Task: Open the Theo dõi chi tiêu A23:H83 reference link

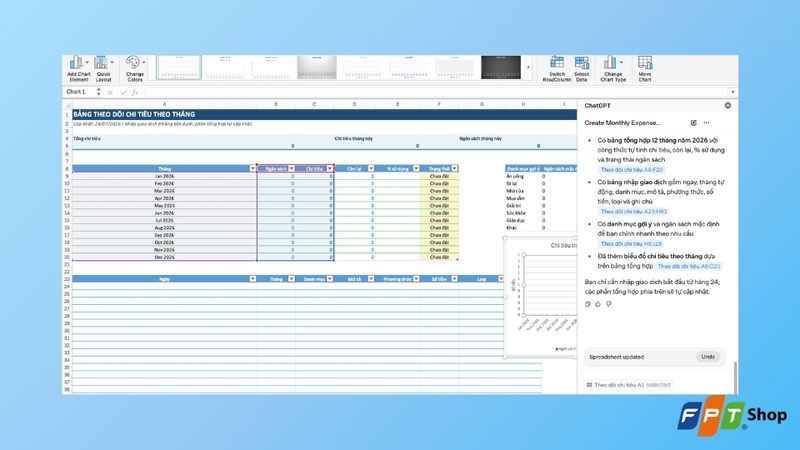Action: click(x=634, y=211)
